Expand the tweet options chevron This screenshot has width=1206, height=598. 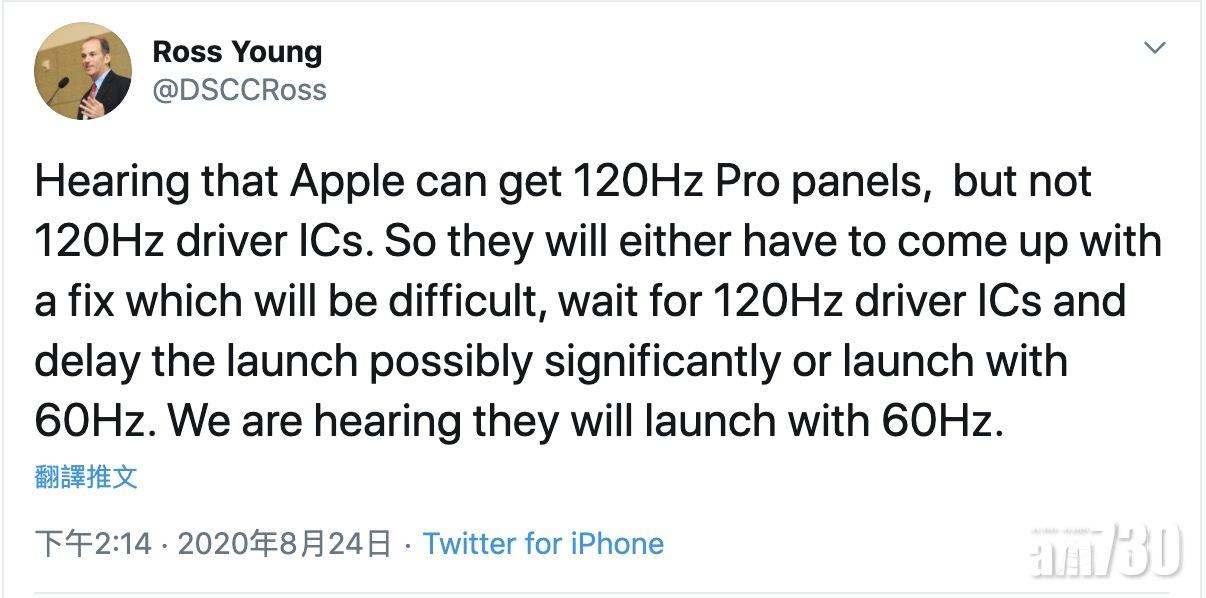[1154, 48]
